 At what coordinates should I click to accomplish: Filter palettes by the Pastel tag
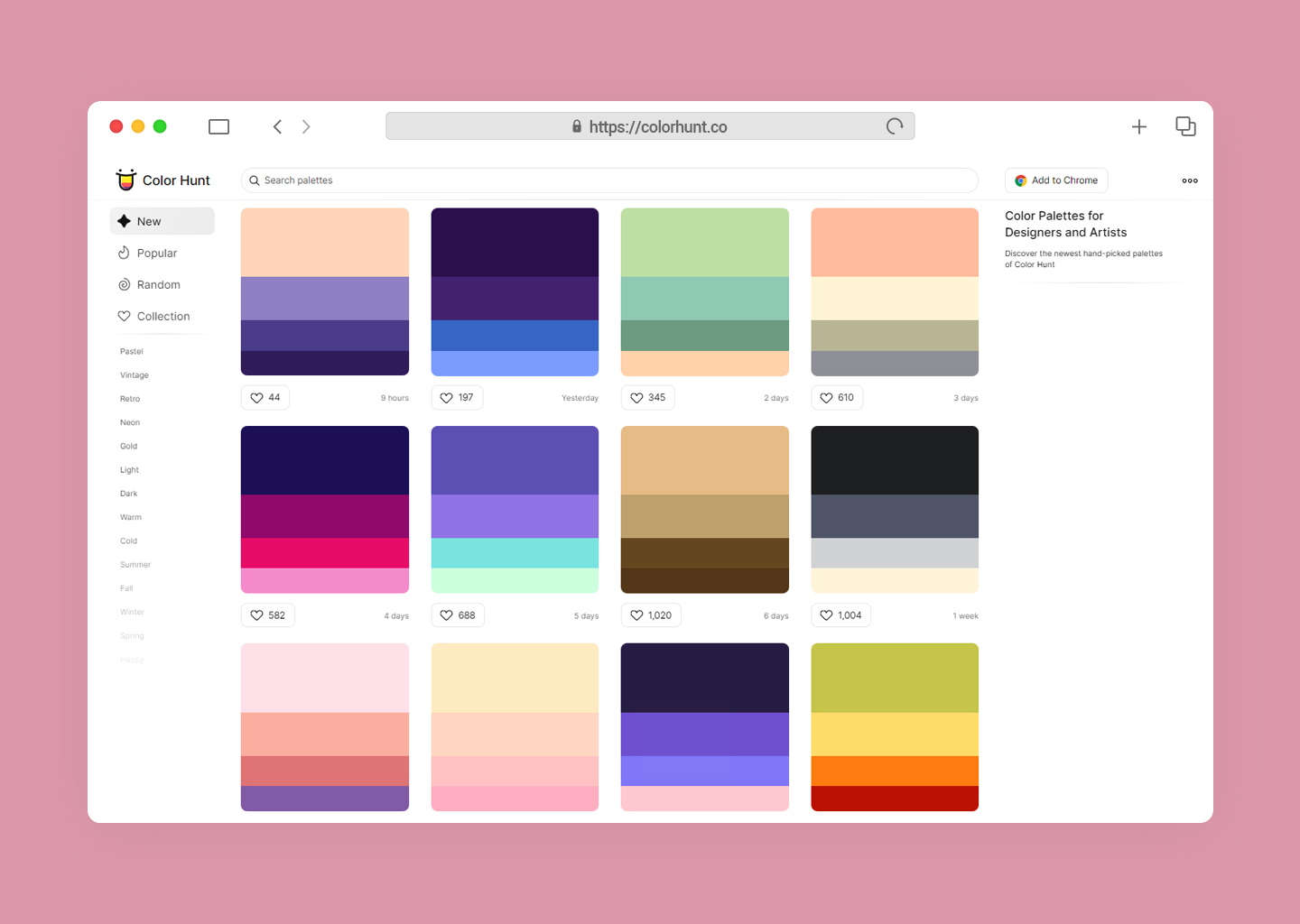pyautogui.click(x=132, y=352)
